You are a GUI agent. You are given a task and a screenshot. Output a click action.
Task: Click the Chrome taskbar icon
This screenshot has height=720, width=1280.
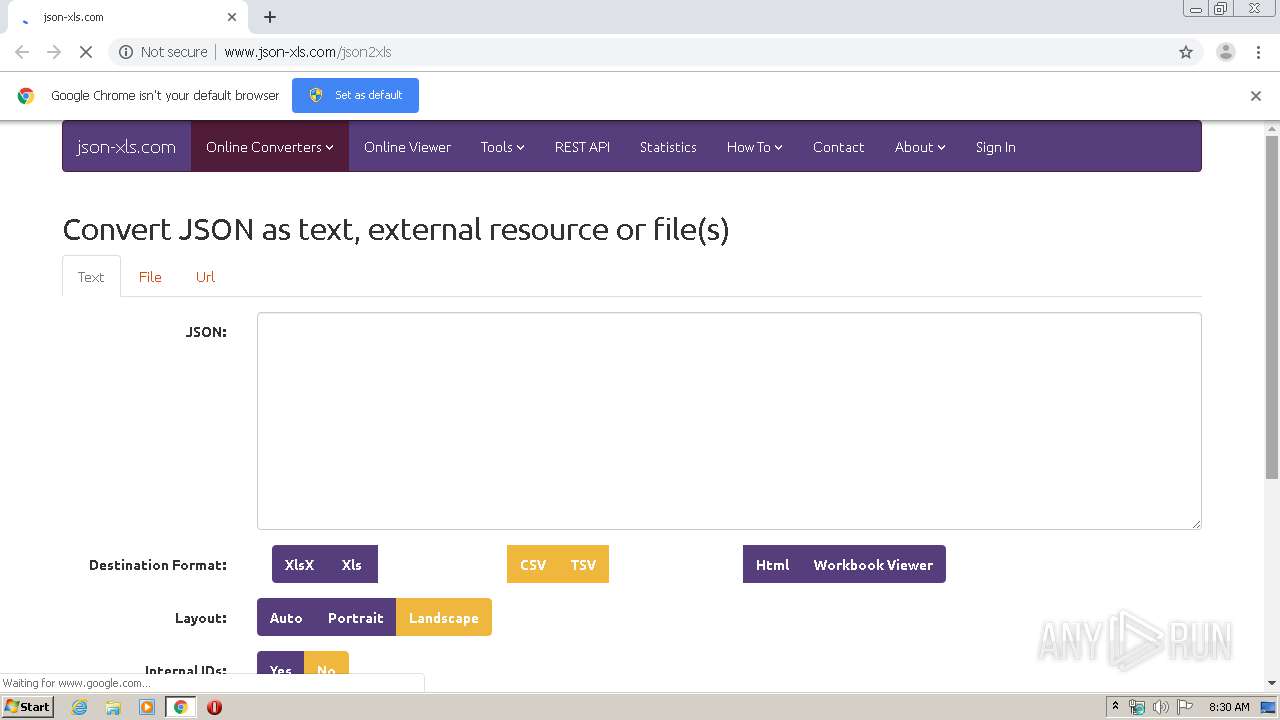coord(180,707)
